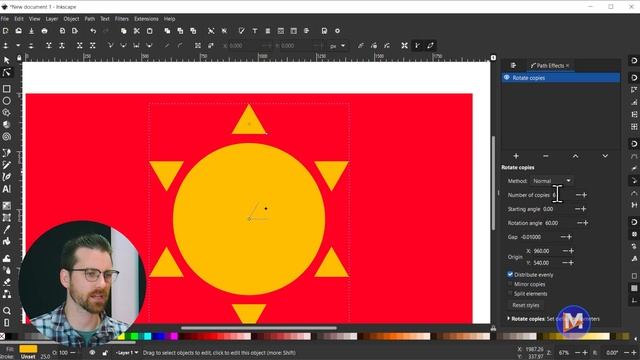Screen dimensions: 640x360
Task: Pick the magenta swatch in palette
Action: click(175, 336)
